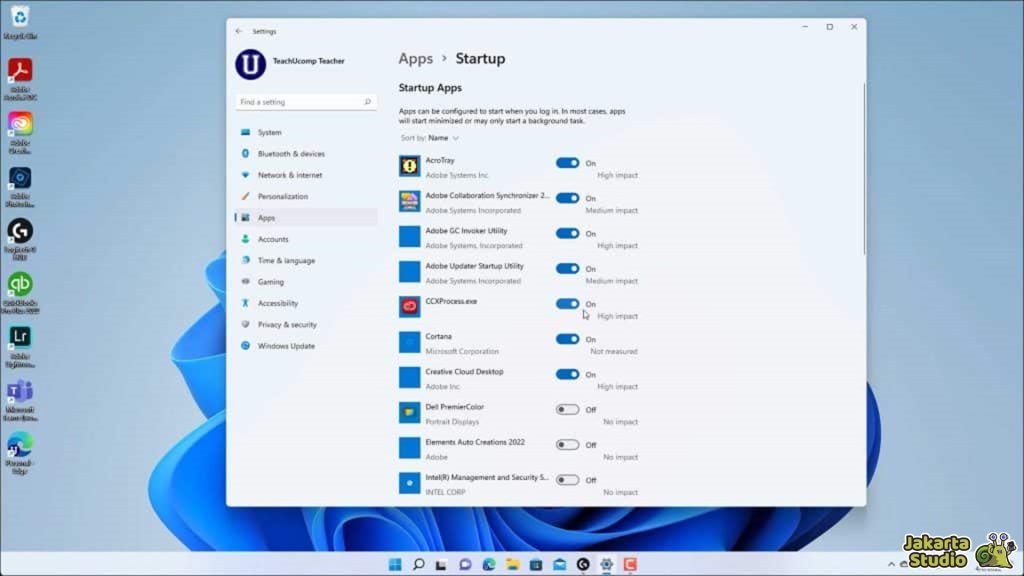Viewport: 1024px width, 576px height.
Task: Click the Cortana app name
Action: point(438,336)
